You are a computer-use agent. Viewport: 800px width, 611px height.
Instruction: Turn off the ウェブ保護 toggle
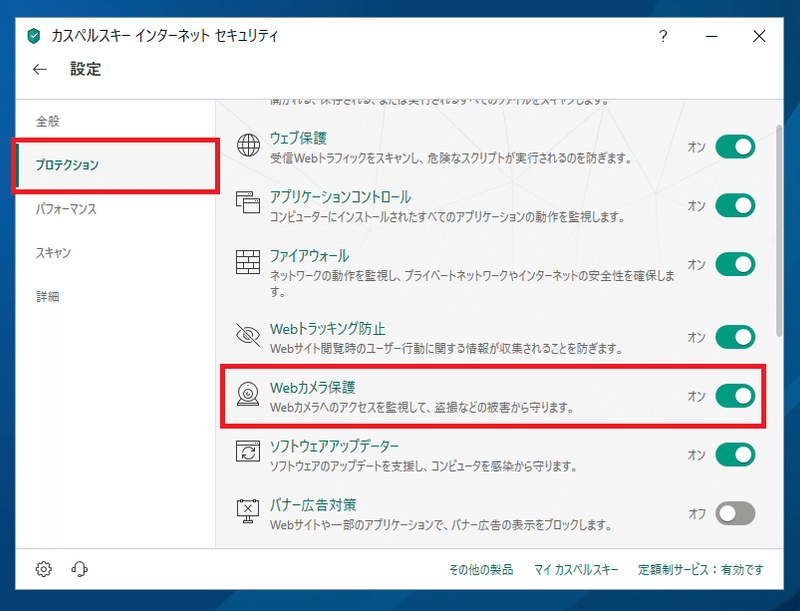[735, 147]
